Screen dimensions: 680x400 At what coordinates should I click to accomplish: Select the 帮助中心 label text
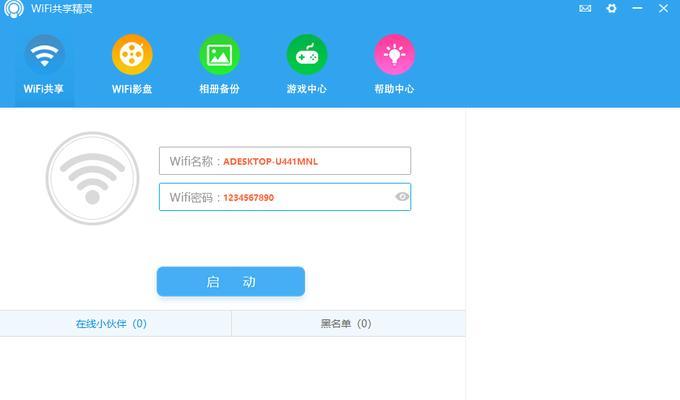click(x=394, y=89)
